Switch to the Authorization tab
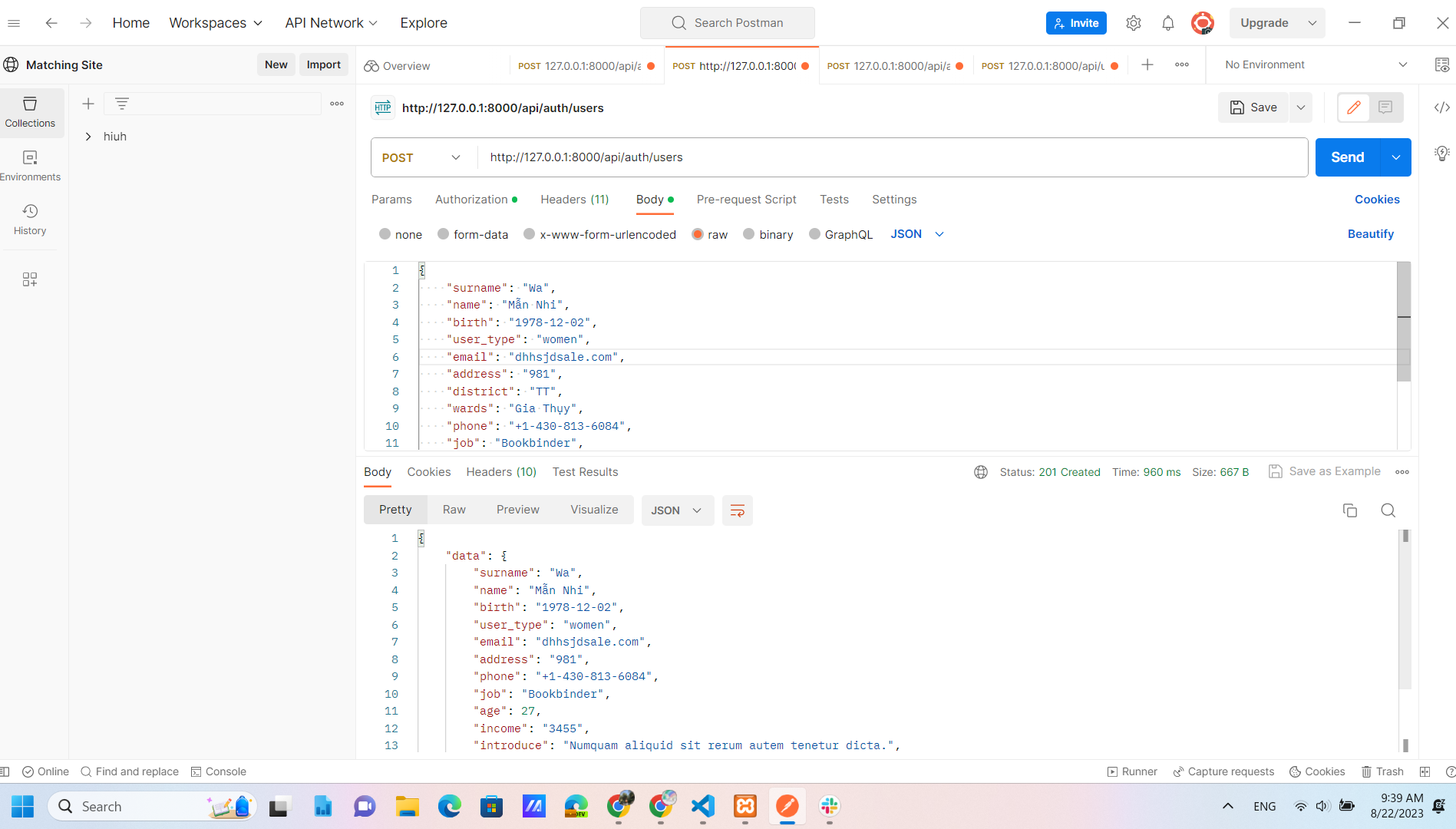Image resolution: width=1456 pixels, height=829 pixels. click(x=476, y=200)
